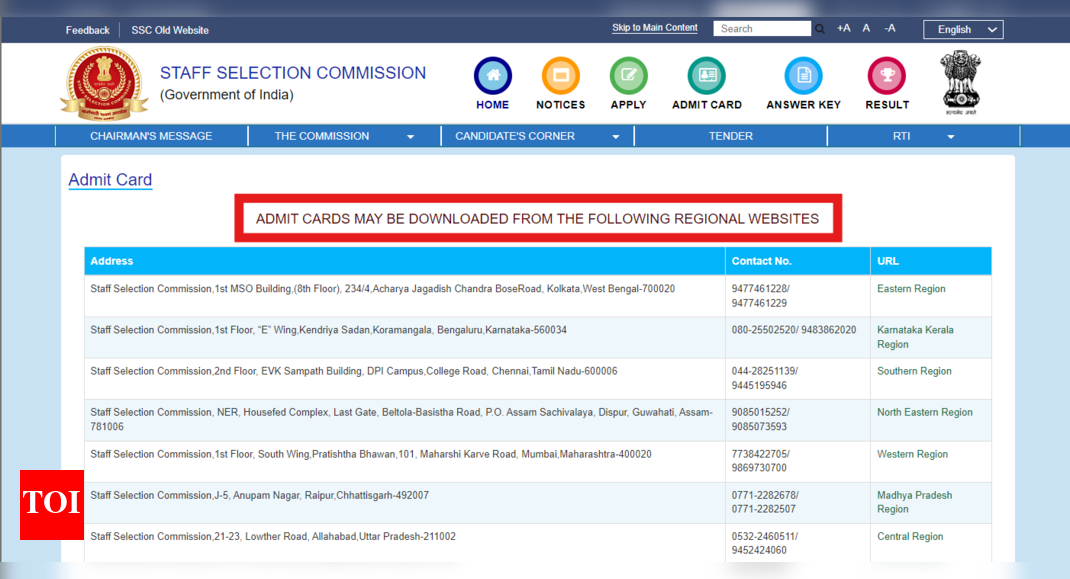
Task: Open the English language dropdown
Action: (962, 29)
